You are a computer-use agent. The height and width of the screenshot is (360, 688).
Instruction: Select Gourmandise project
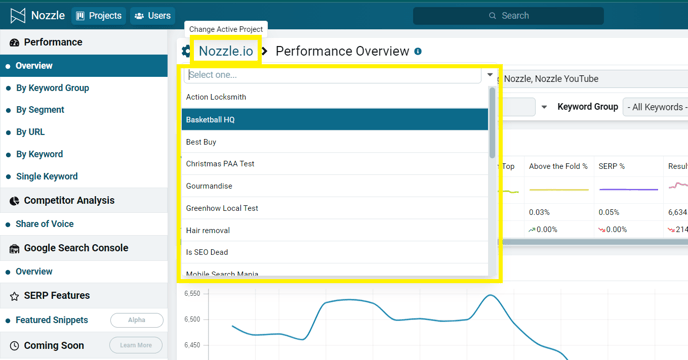tap(334, 186)
